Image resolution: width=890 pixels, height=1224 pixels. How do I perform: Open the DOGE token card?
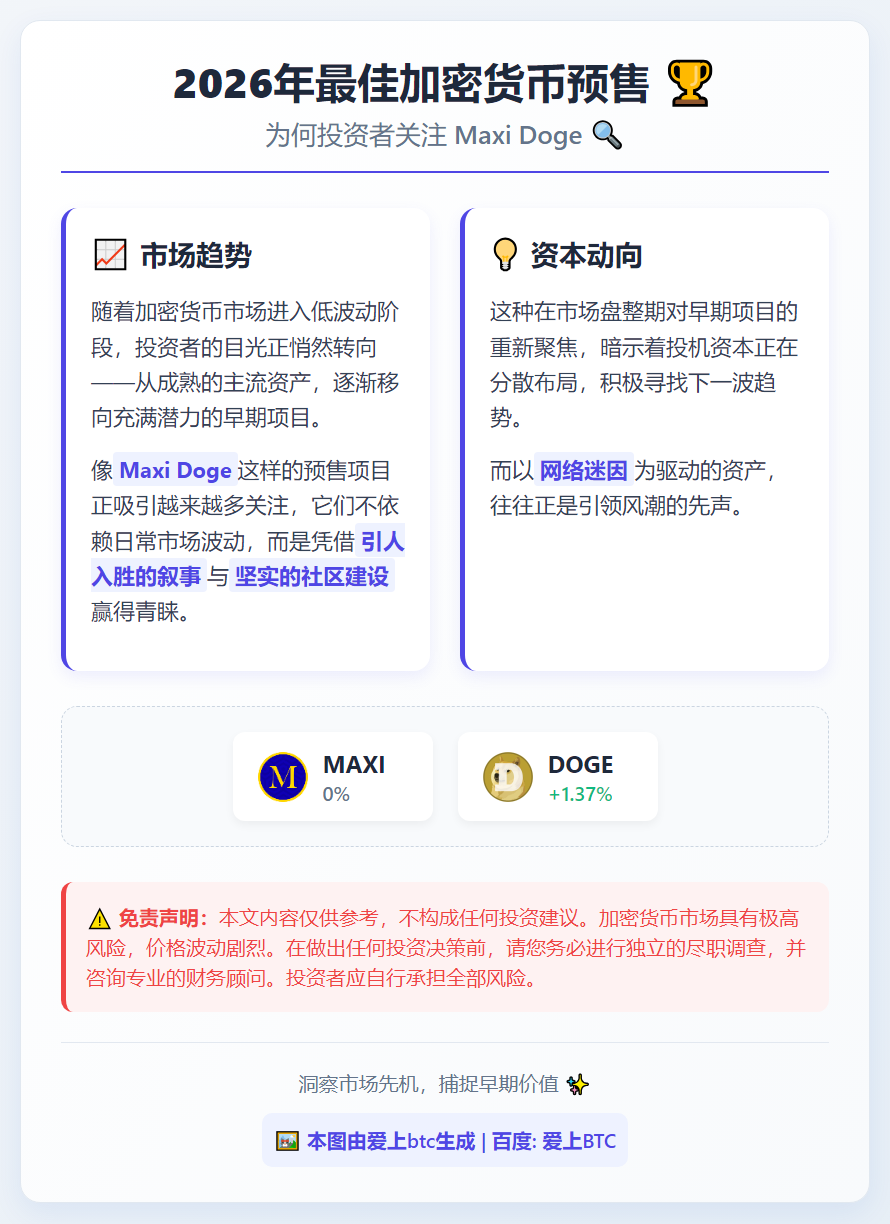click(558, 777)
